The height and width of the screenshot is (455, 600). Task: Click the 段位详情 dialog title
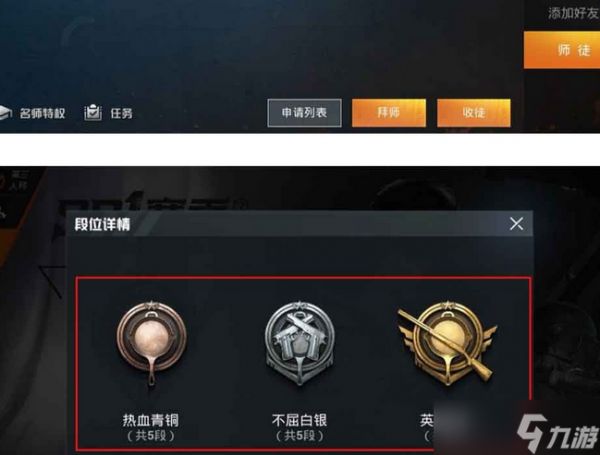102,224
